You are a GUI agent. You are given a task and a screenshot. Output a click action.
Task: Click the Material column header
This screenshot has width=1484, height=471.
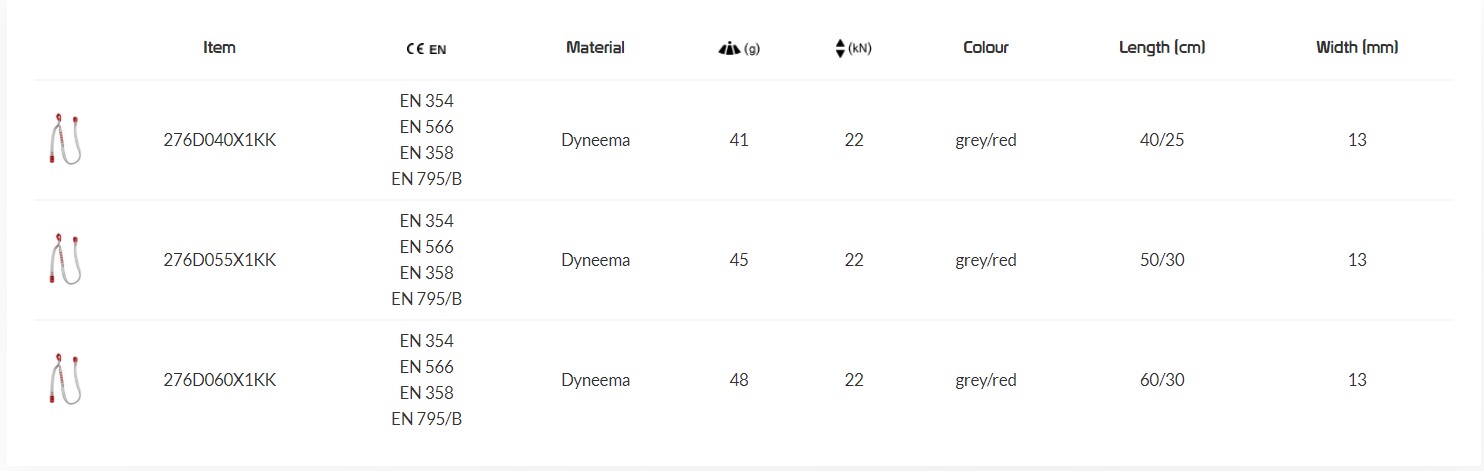click(x=595, y=47)
